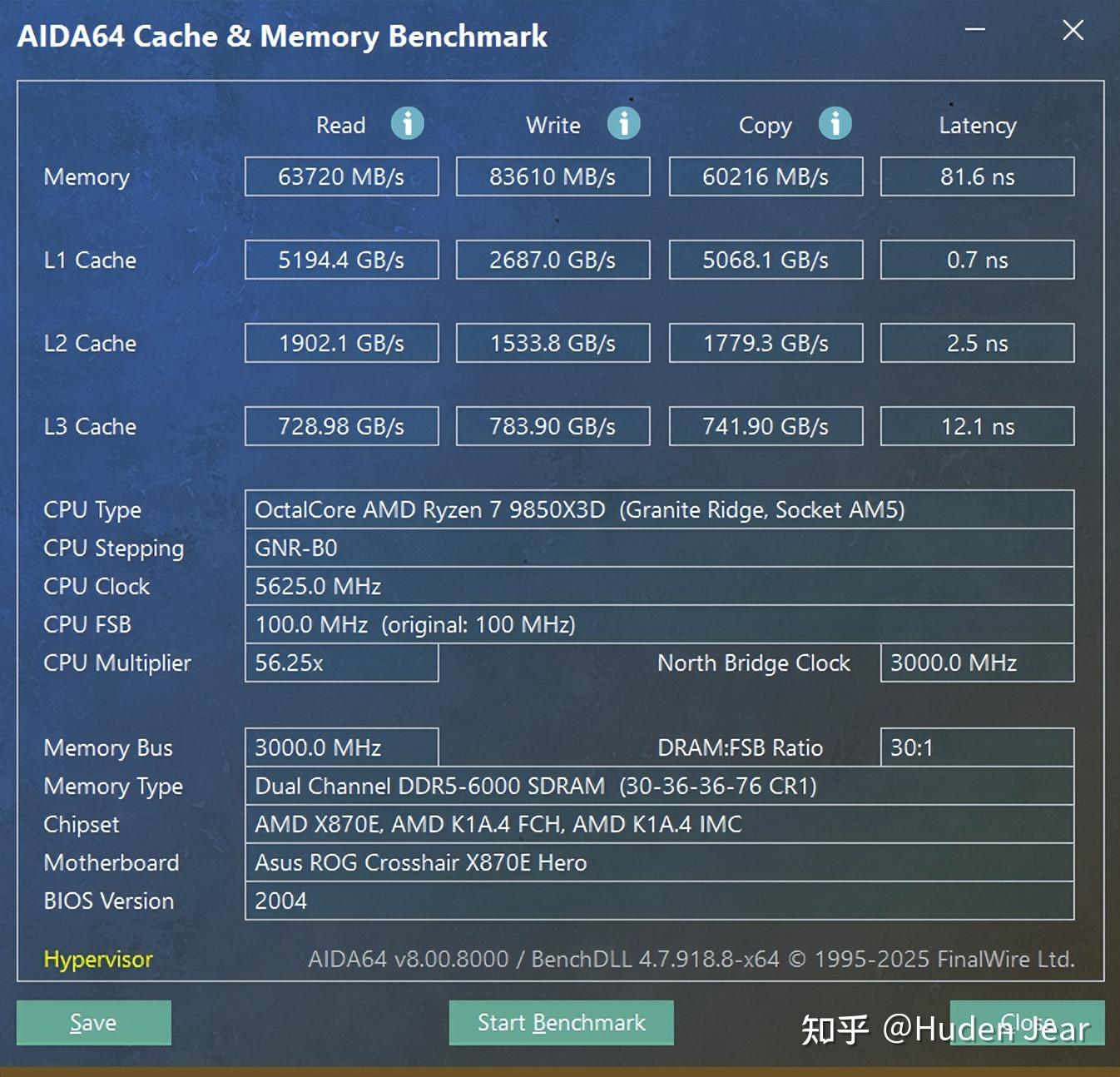Click the Read column header text
The image size is (1120, 1077).
[x=341, y=125]
